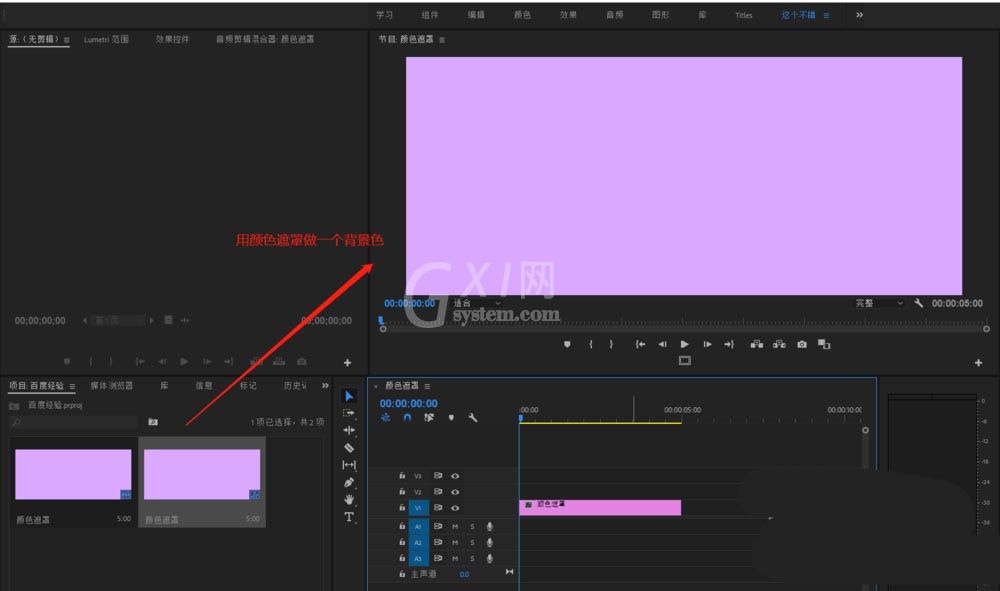Click the Extract button in program monitor
The width and height of the screenshot is (1000, 591).
coord(779,344)
